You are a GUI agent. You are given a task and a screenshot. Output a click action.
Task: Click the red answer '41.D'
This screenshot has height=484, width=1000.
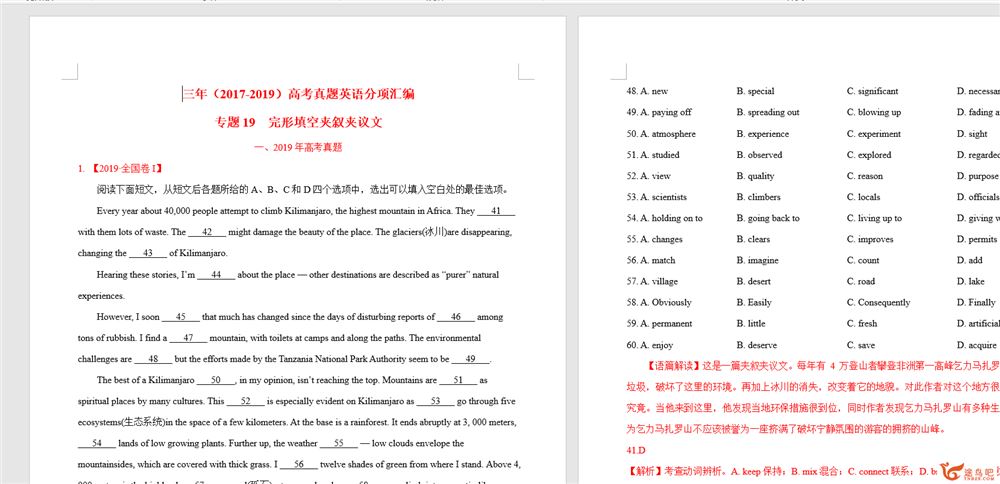click(636, 450)
